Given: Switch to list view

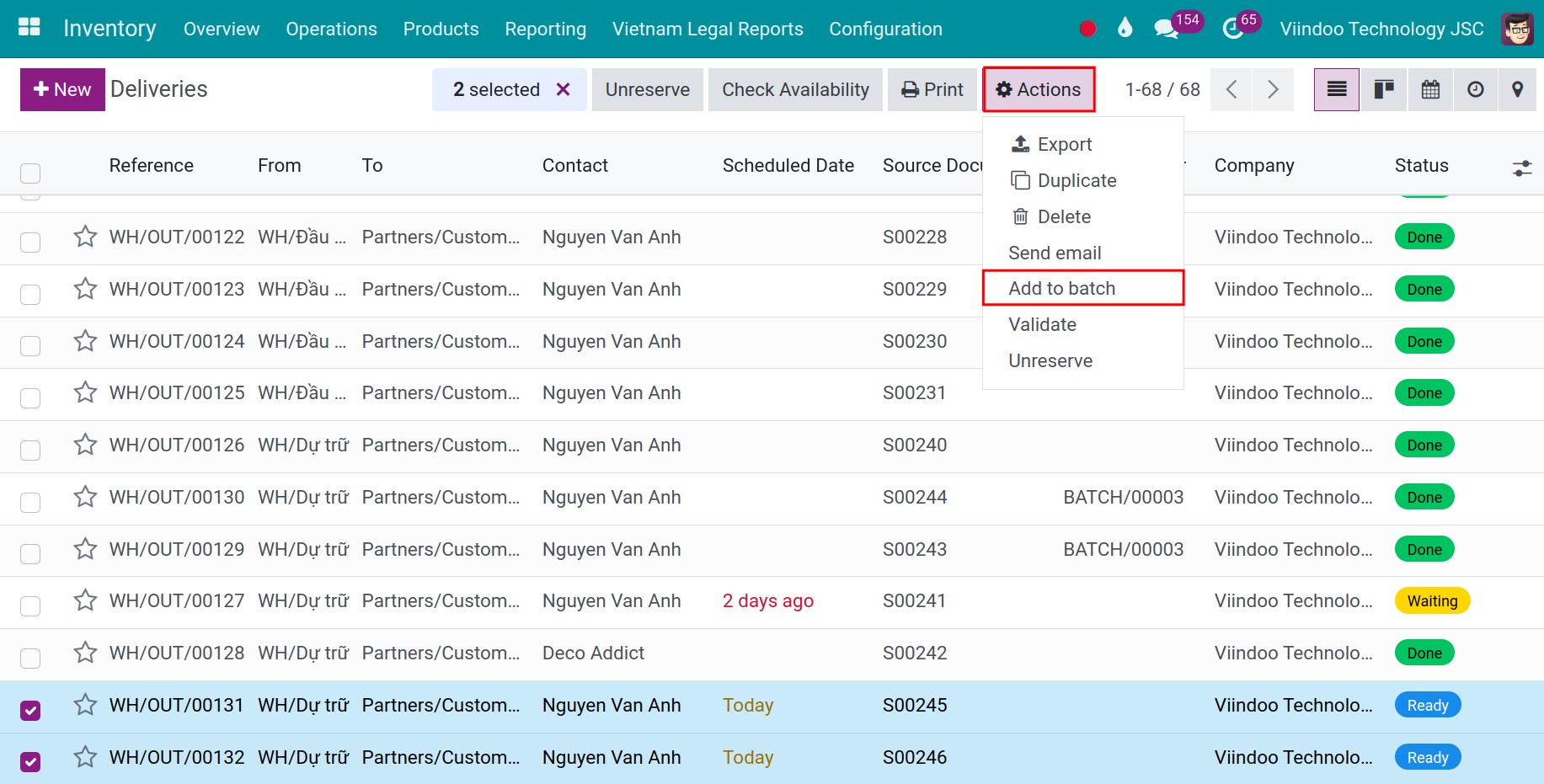Looking at the screenshot, I should (x=1337, y=89).
